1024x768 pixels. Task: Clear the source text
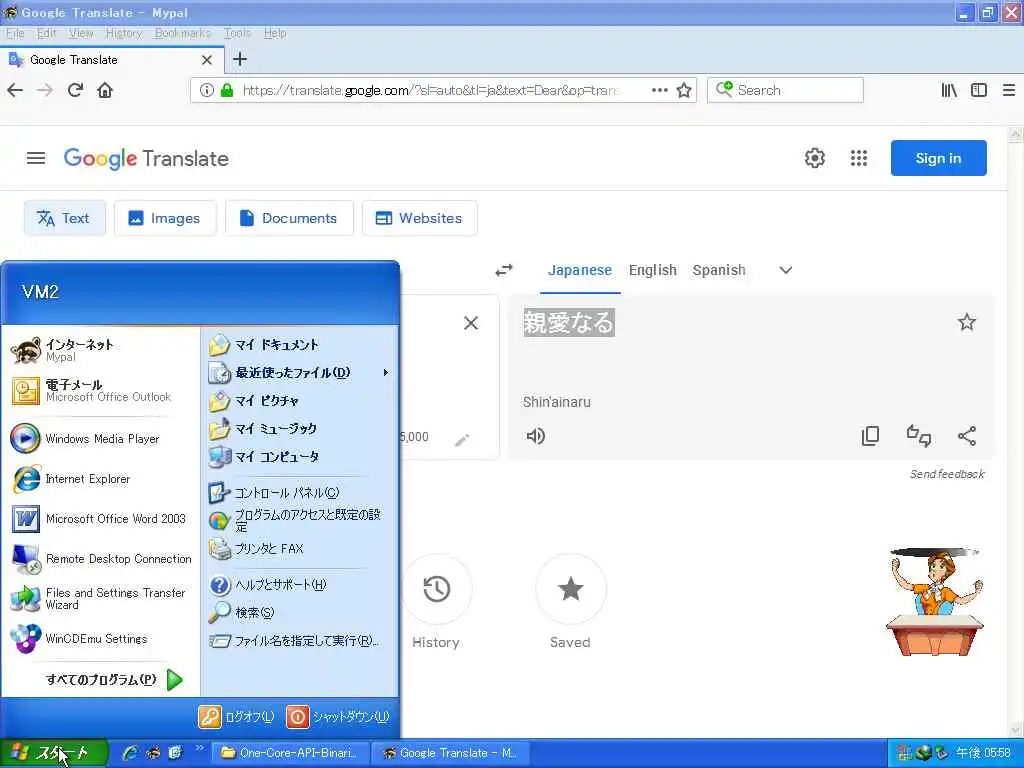pyautogui.click(x=471, y=323)
